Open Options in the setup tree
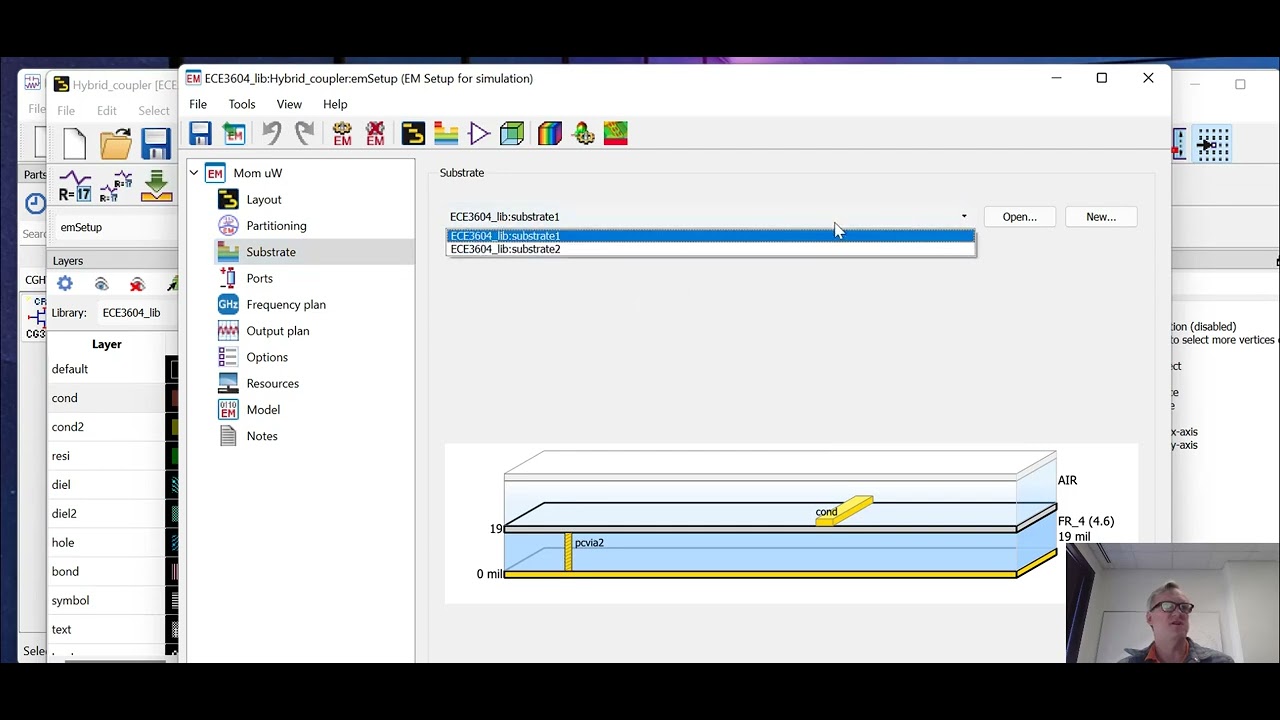The width and height of the screenshot is (1280, 720). (267, 357)
